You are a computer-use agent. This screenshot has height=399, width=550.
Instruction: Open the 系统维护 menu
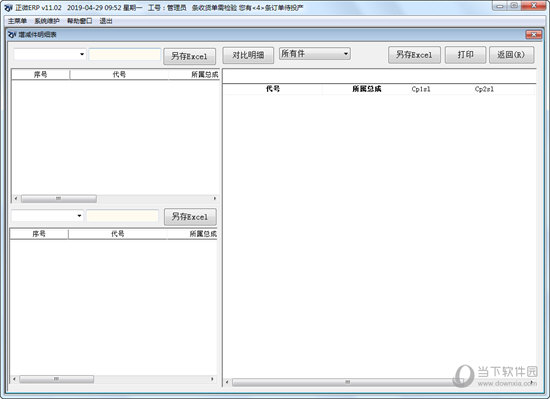point(47,21)
